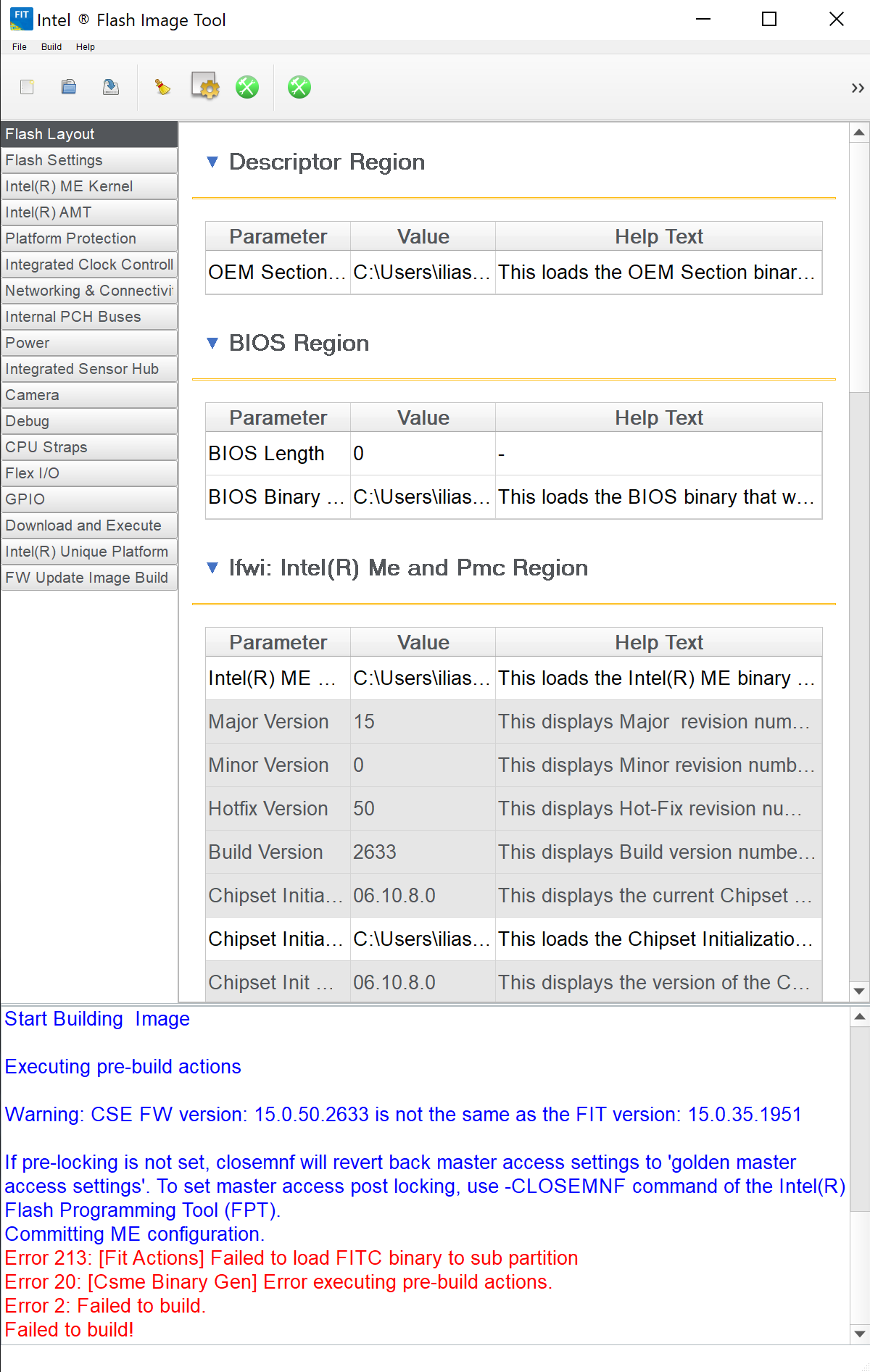Click Help Text header in Ifwi table

click(658, 642)
